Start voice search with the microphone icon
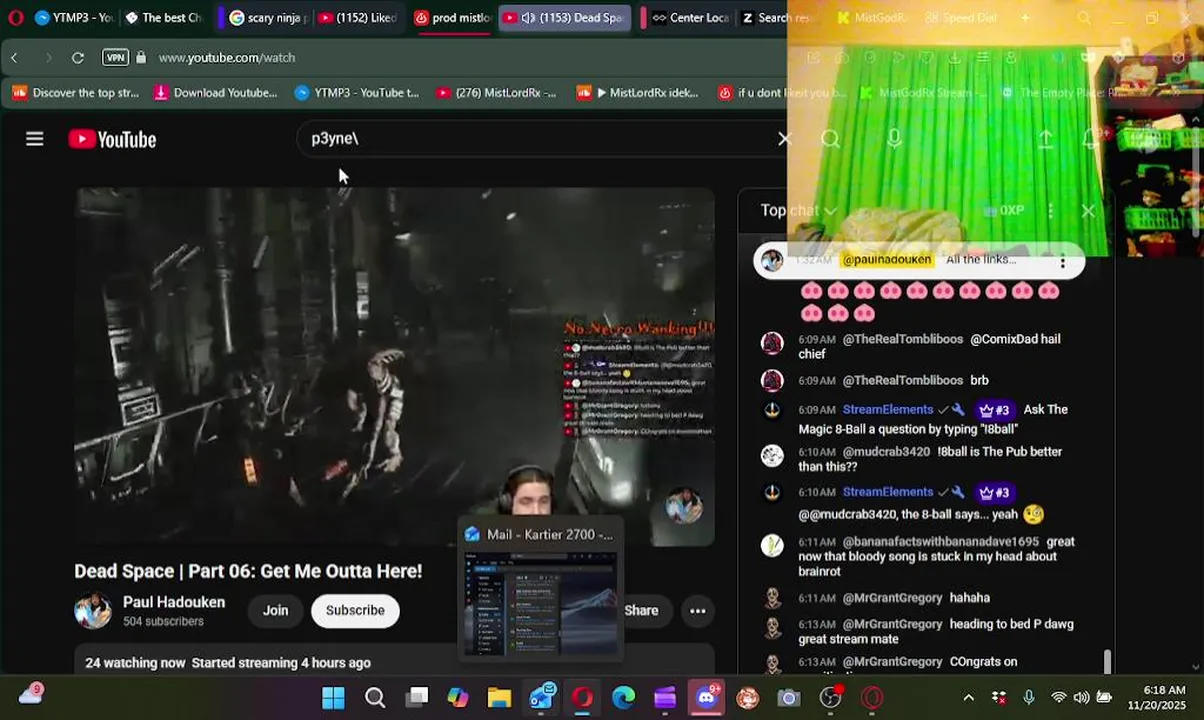1204x720 pixels. (x=894, y=139)
